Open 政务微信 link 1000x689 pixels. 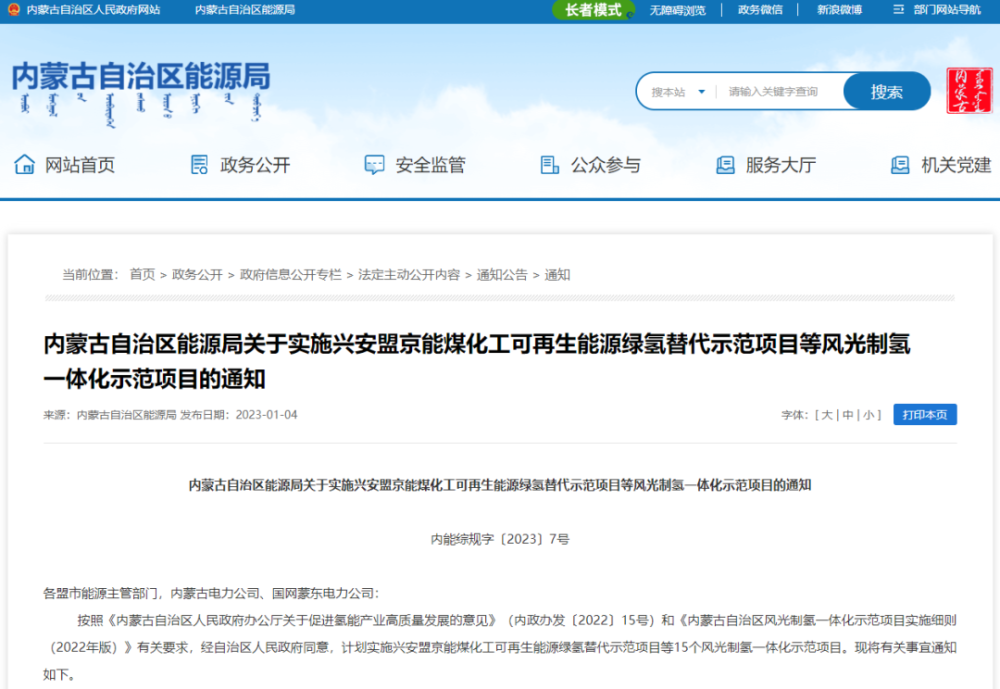click(760, 10)
